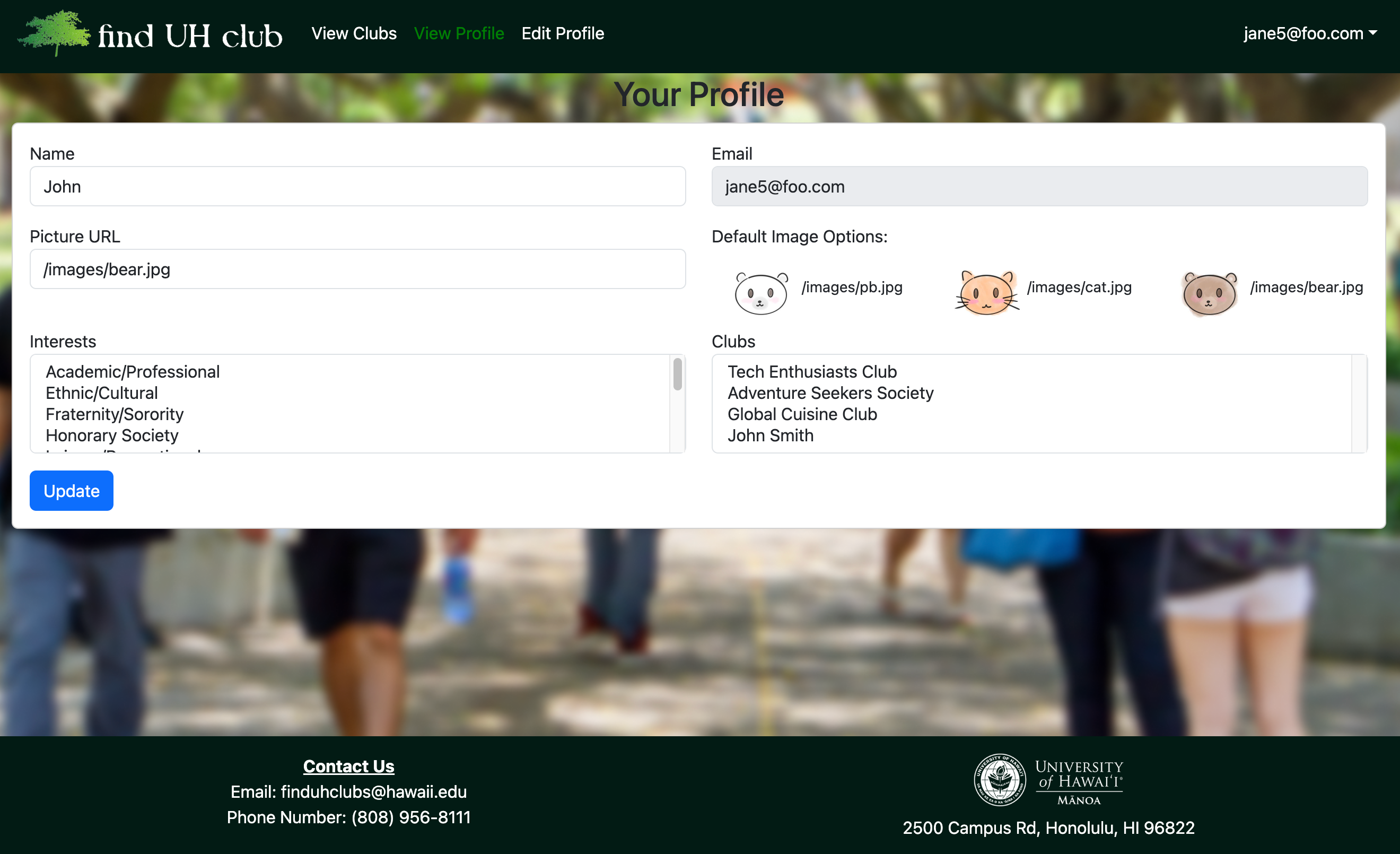1400x854 pixels.
Task: Select Global Cuisine Club in Clubs list
Action: [1031, 414]
